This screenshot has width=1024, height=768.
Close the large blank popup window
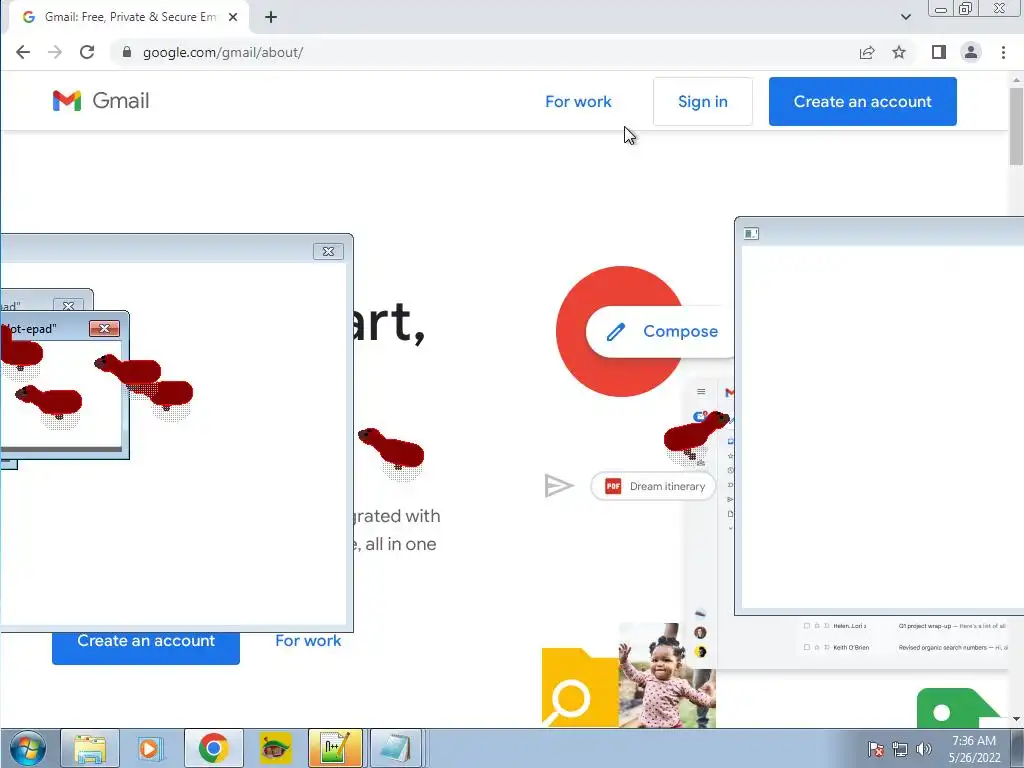coord(328,251)
